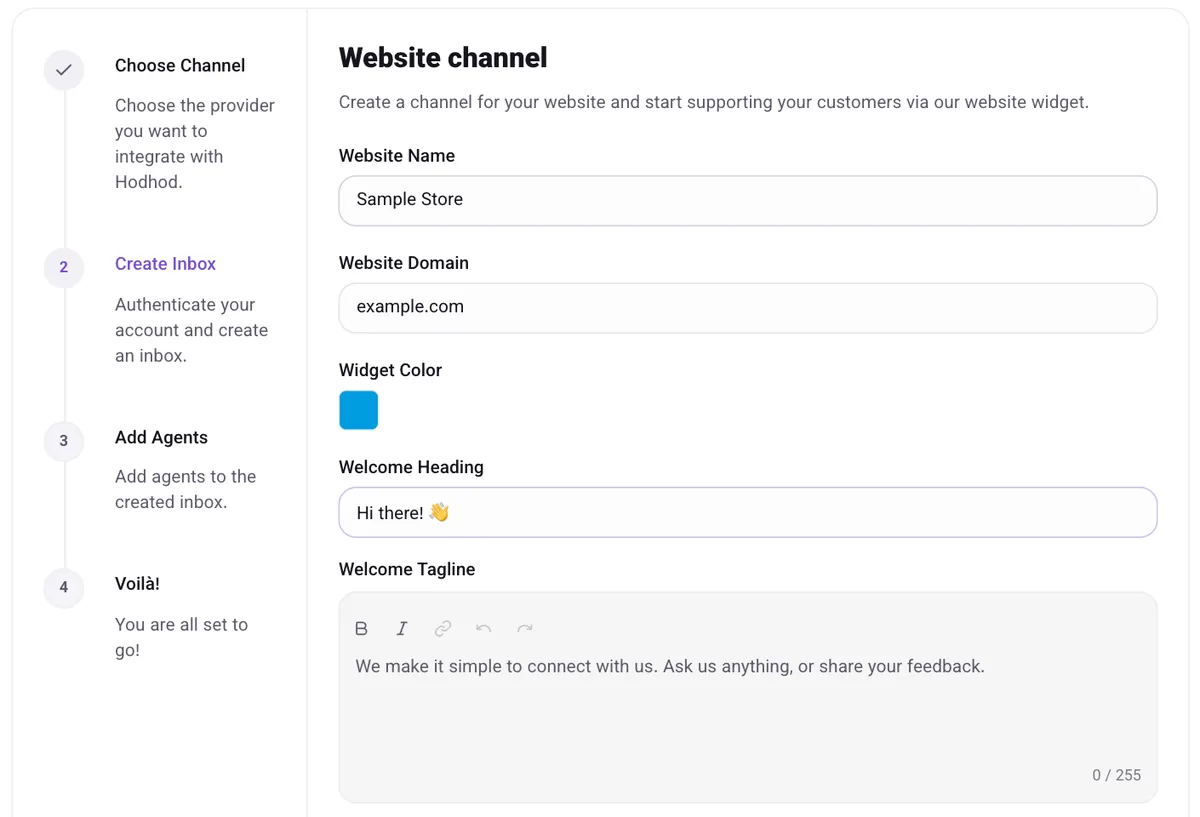
Task: Click 'Choose the provider you want' description
Action: pos(195,144)
